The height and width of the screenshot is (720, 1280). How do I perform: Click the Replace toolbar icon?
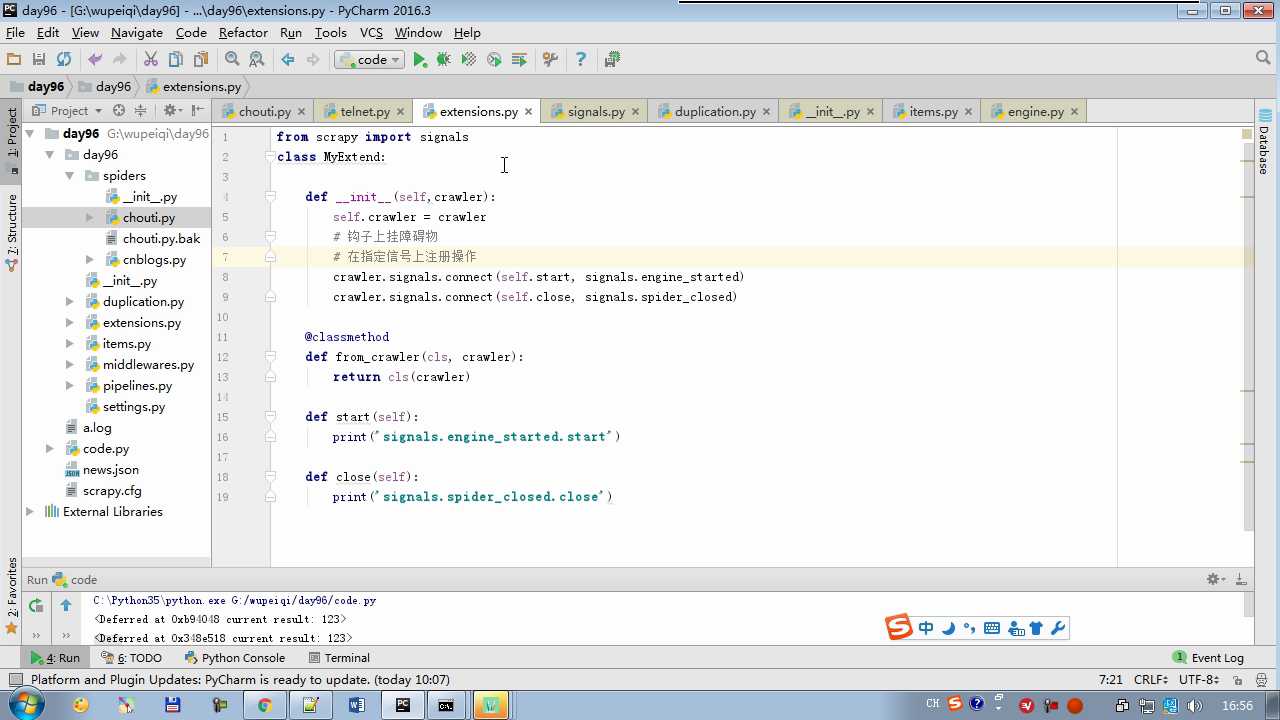click(257, 60)
